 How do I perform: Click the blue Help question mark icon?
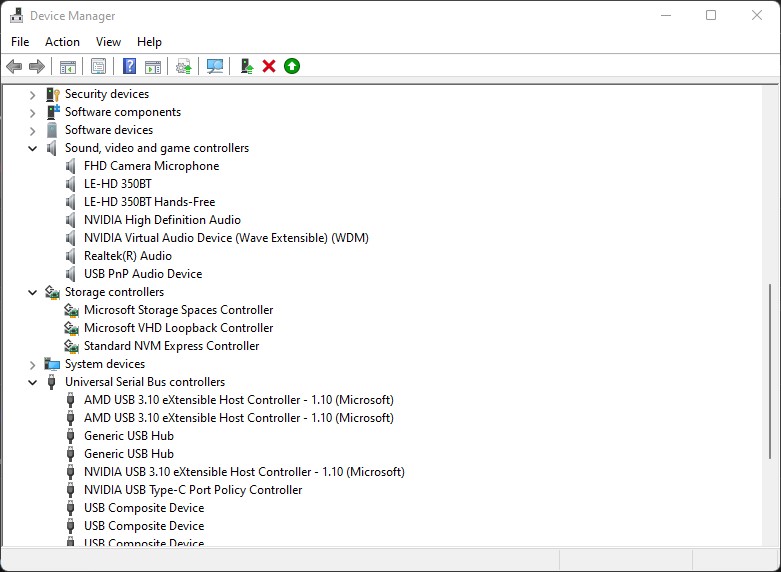(x=129, y=66)
